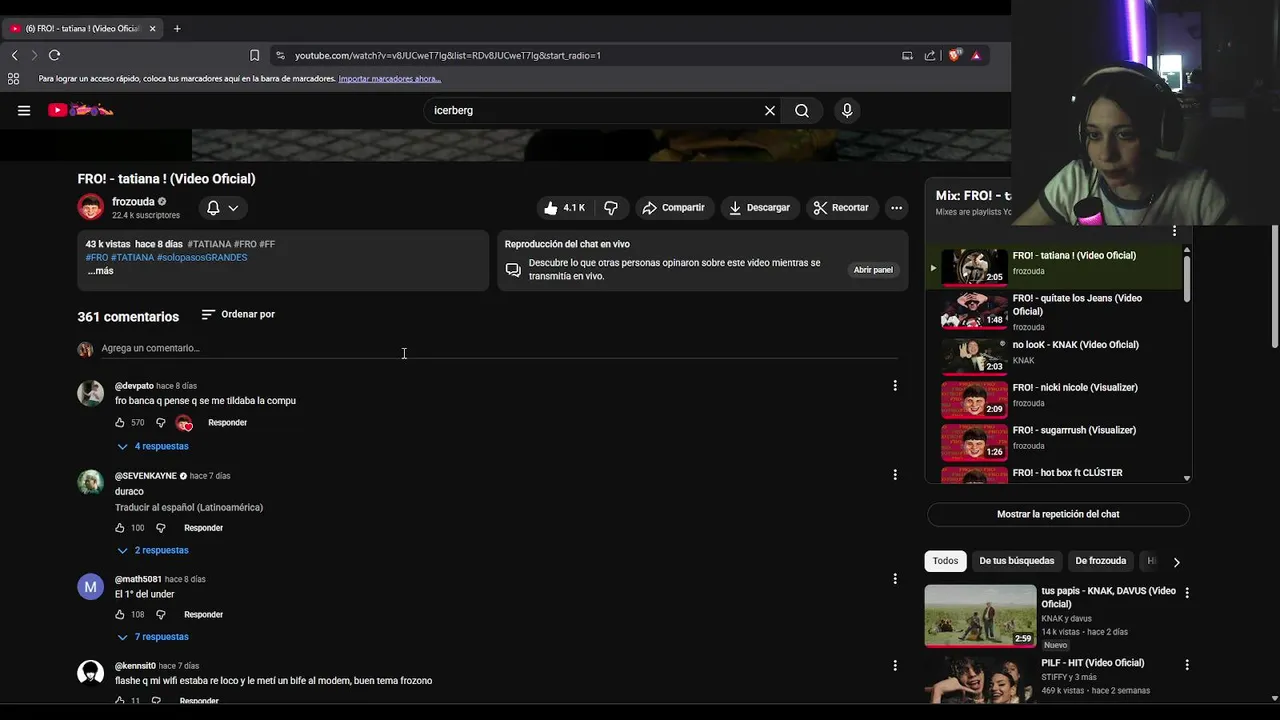Bookmark this page icon in address bar
Screen dimensions: 1280x720
point(254,55)
